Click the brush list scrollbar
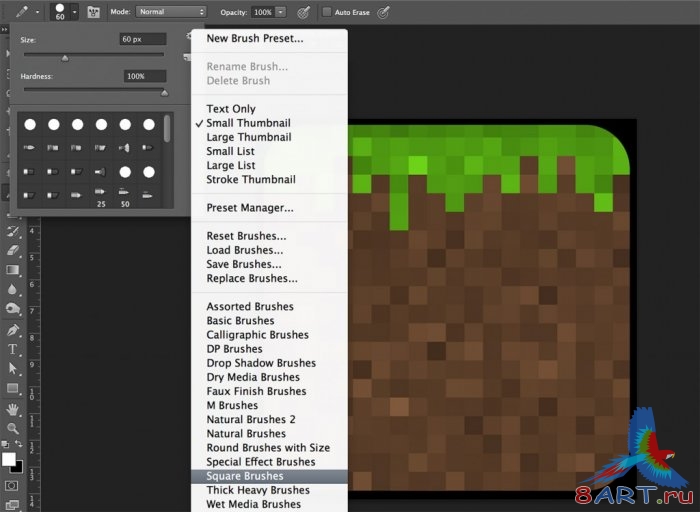Viewport: 700px width, 512px height. pos(167,129)
